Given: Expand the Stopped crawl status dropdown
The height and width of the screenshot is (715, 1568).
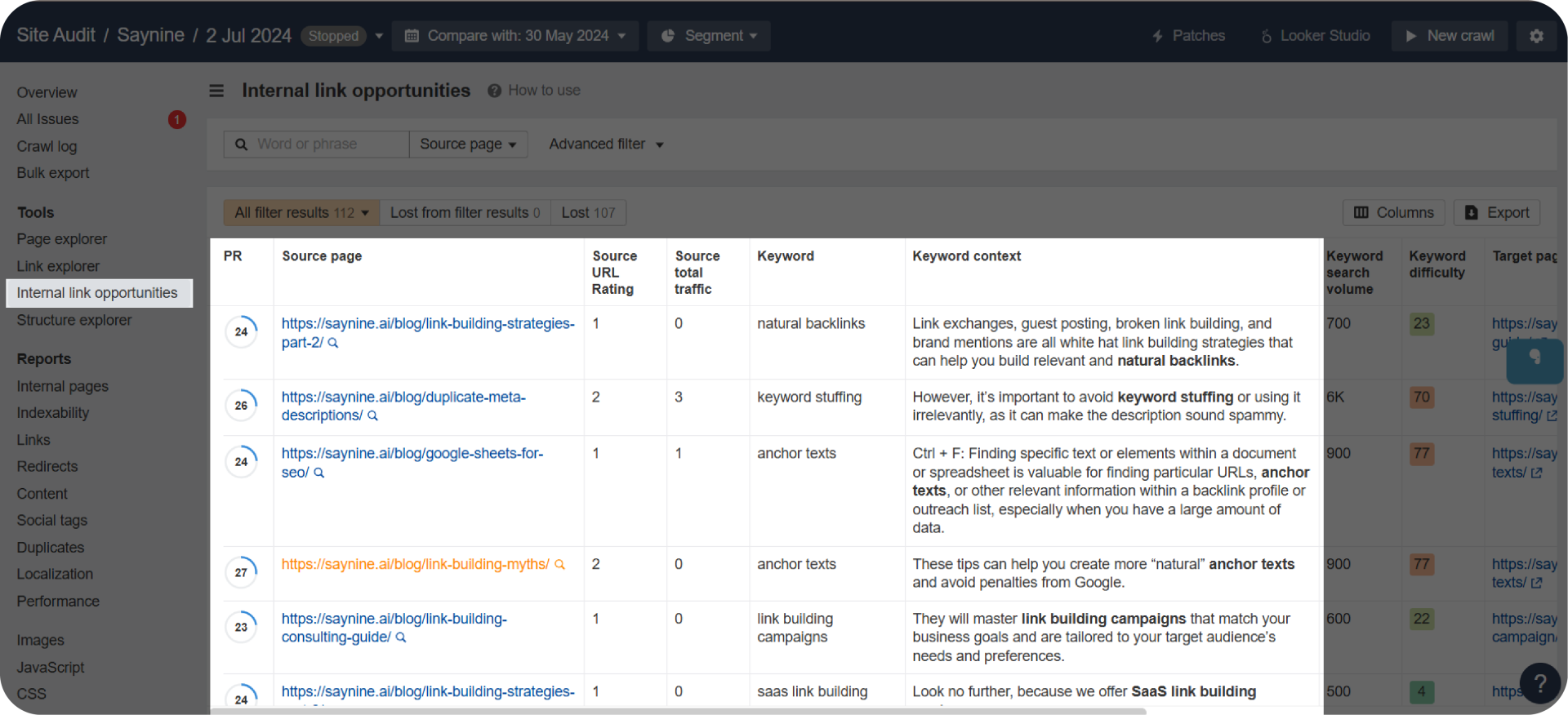Looking at the screenshot, I should [379, 36].
